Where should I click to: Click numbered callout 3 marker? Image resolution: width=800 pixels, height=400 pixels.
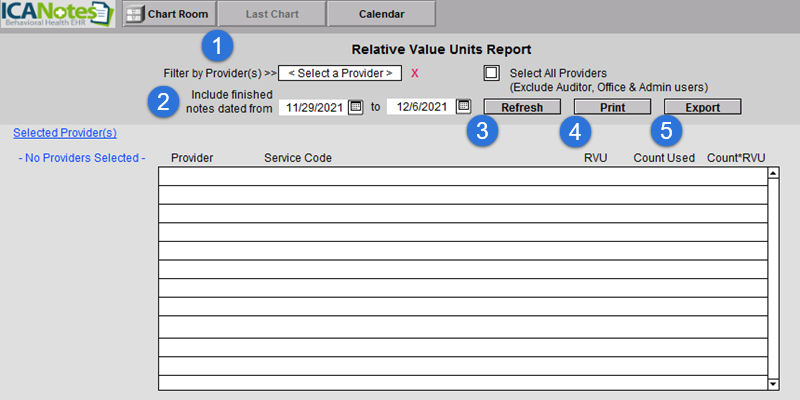pos(483,131)
